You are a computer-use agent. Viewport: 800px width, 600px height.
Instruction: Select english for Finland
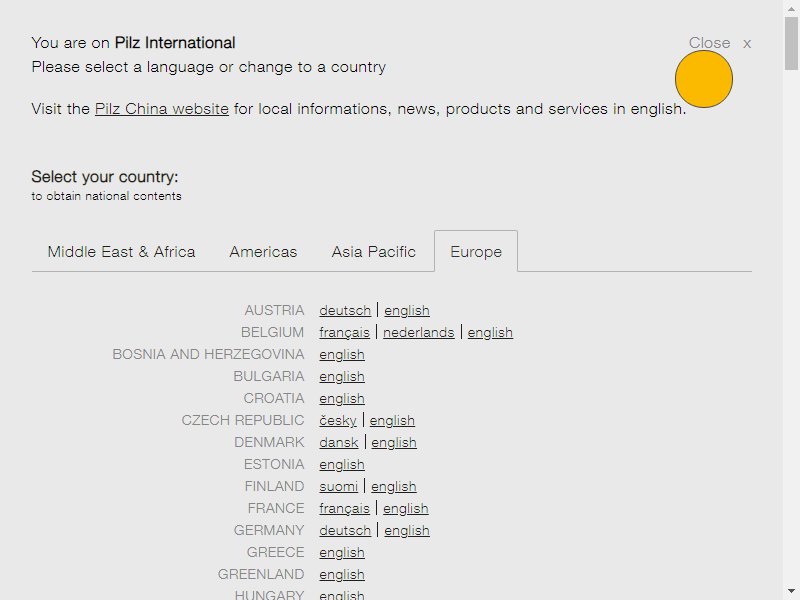pos(393,486)
